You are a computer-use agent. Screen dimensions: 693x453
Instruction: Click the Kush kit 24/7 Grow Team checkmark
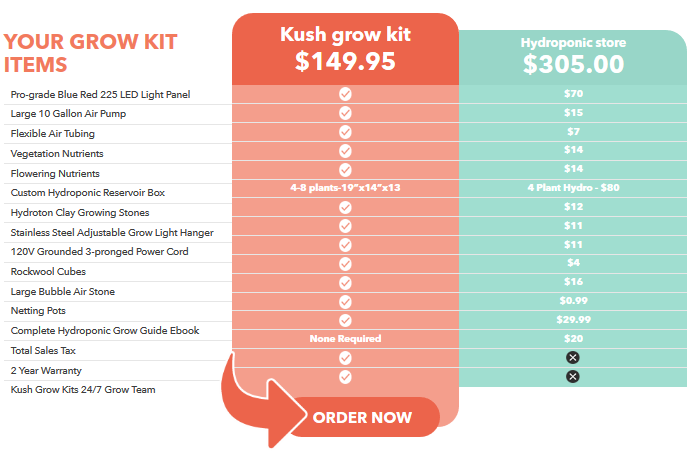pyautogui.click(x=345, y=377)
